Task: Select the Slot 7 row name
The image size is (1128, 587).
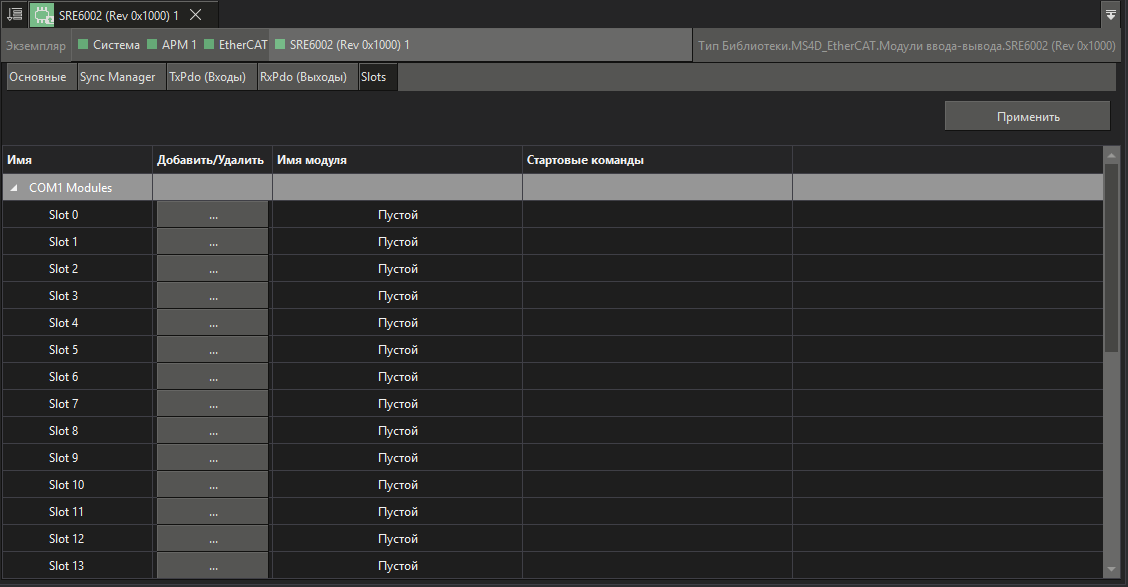Action: tap(63, 404)
